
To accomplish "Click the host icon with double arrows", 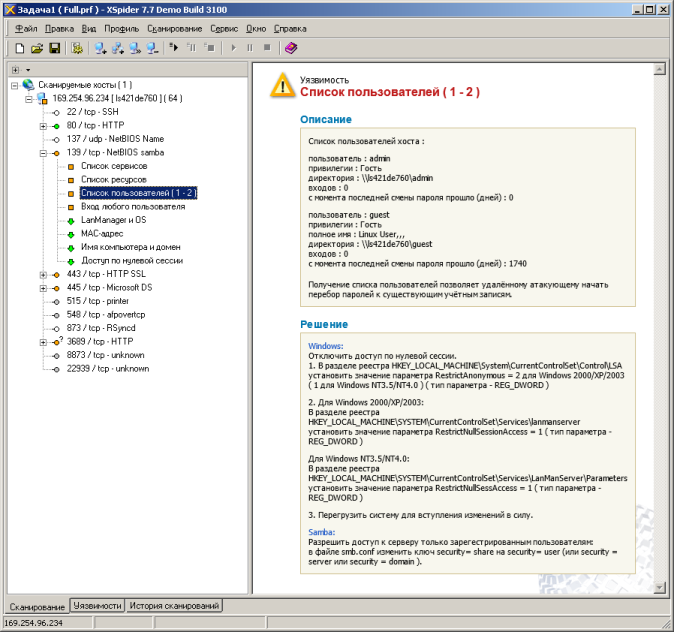I will click(x=135, y=48).
